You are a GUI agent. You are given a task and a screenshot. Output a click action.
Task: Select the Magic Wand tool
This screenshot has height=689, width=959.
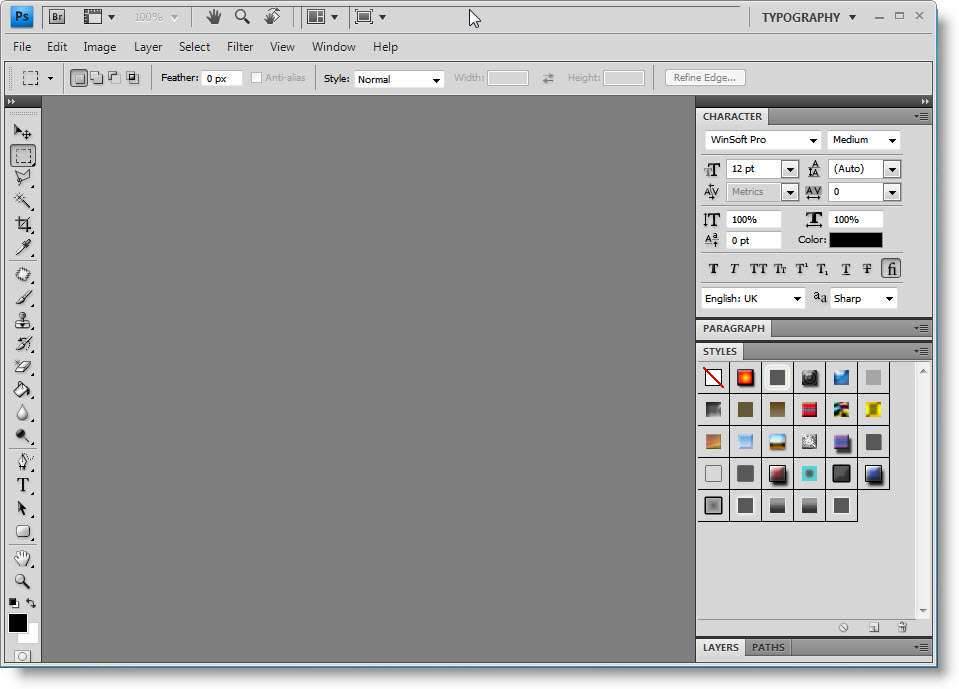click(x=22, y=201)
